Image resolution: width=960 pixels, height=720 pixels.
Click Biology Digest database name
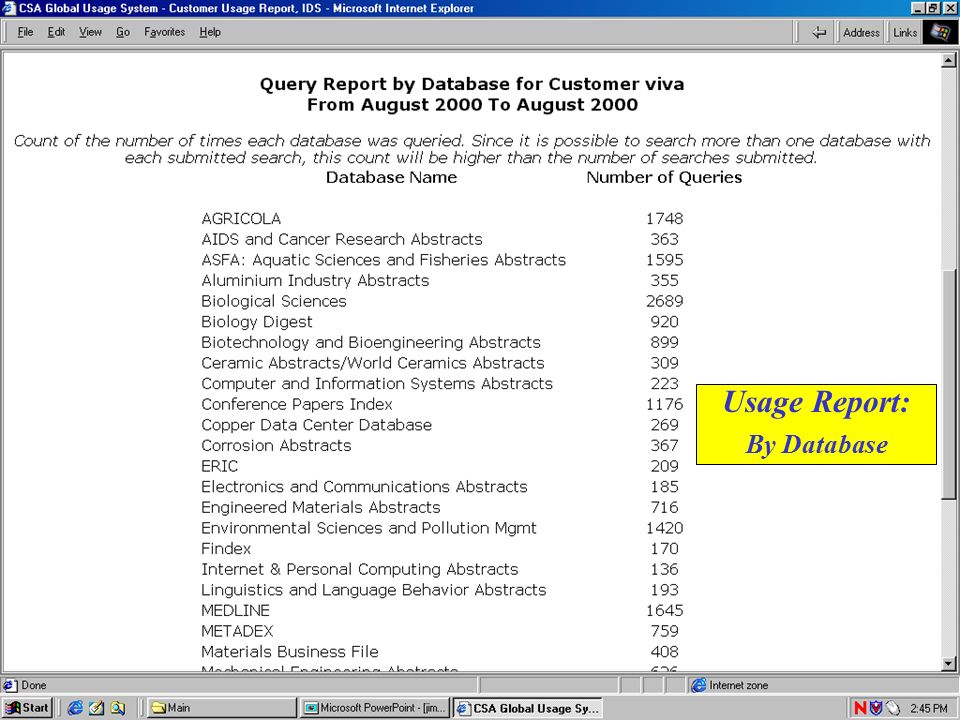pyautogui.click(x=257, y=322)
